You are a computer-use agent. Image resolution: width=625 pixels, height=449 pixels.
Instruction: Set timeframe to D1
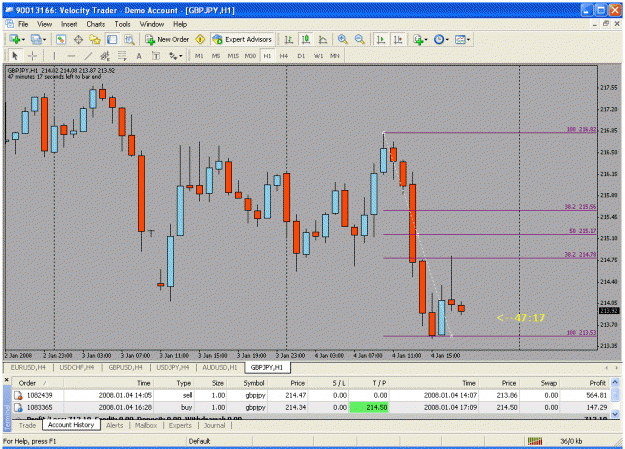[301, 56]
